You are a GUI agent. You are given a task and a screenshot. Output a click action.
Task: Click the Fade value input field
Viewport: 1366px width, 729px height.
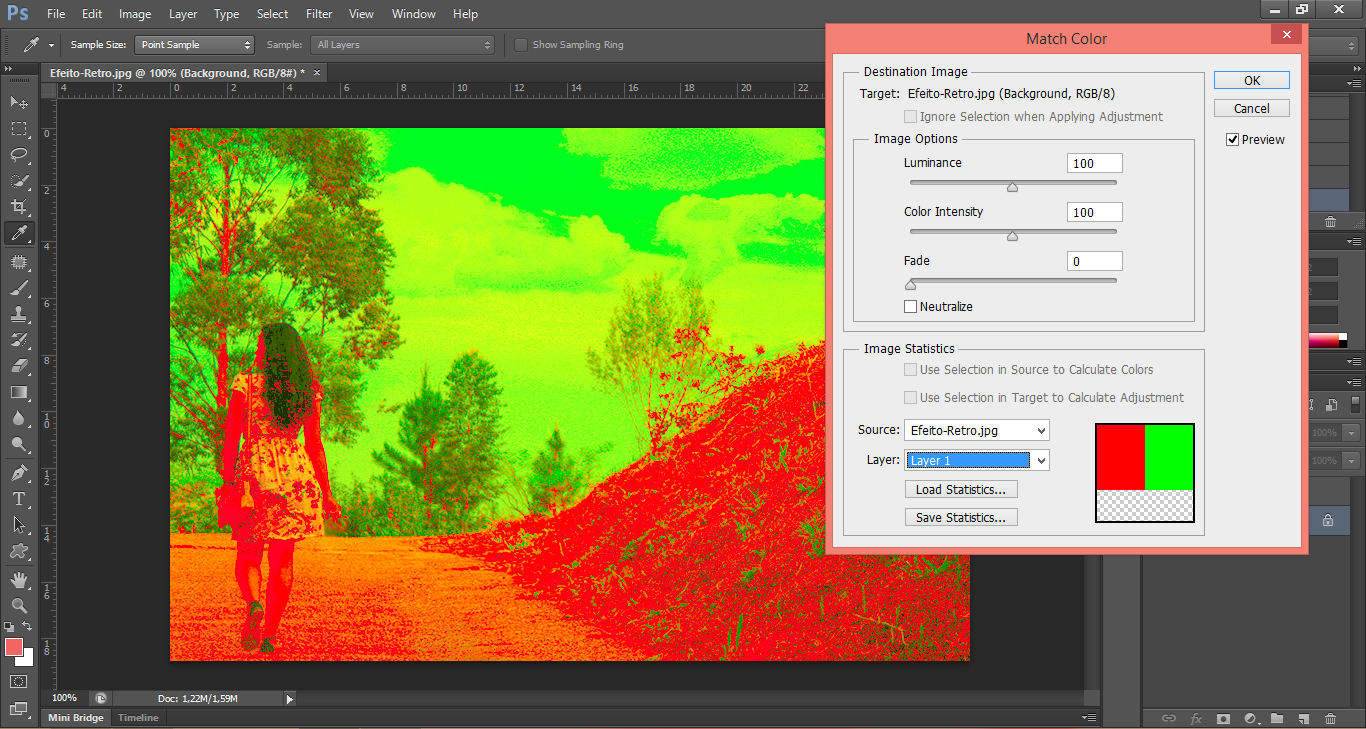[x=1094, y=261]
